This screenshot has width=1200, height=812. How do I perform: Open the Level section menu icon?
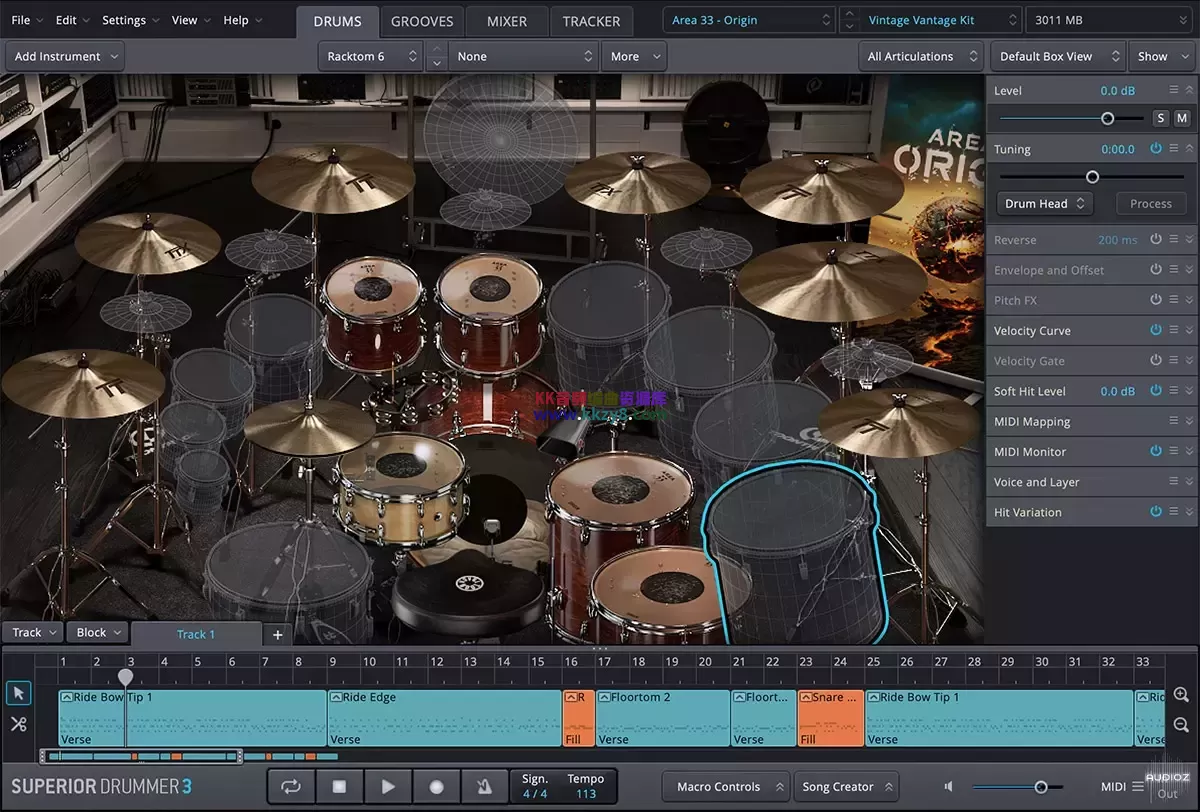(1174, 90)
